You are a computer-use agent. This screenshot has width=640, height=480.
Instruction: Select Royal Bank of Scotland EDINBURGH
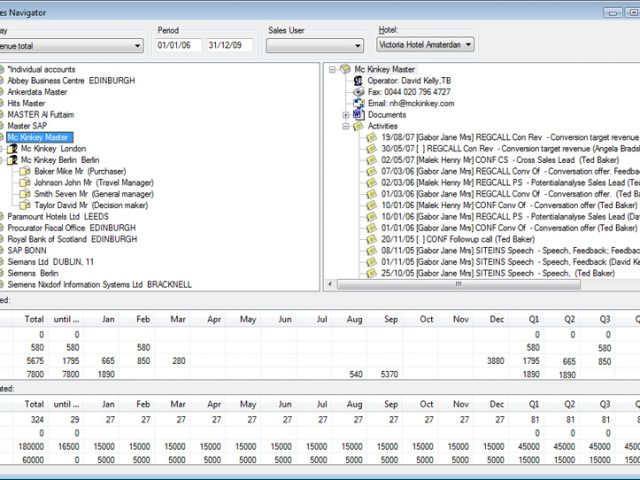(x=72, y=239)
